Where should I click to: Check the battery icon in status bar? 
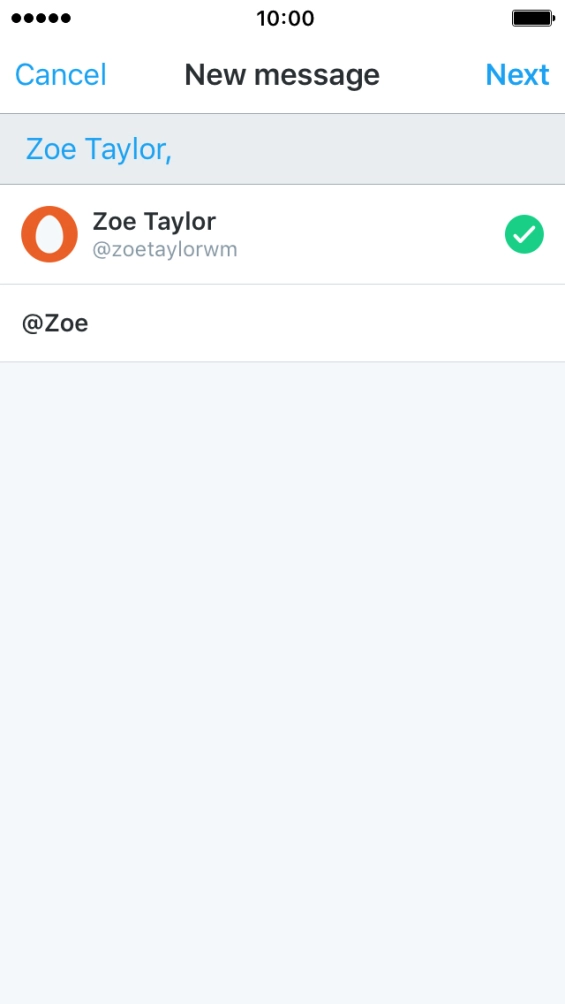(533, 18)
